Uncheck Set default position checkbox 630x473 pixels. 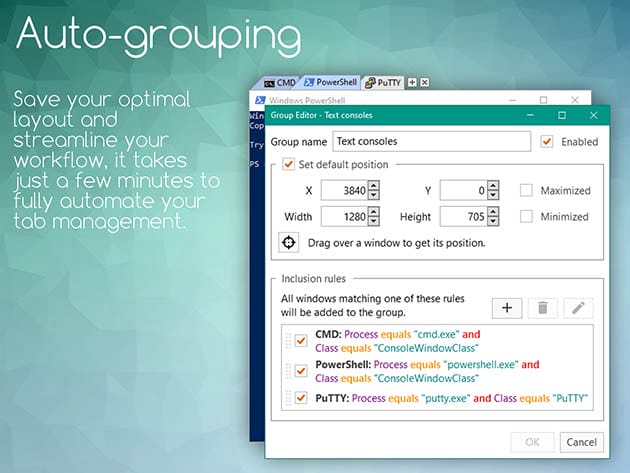tap(289, 164)
